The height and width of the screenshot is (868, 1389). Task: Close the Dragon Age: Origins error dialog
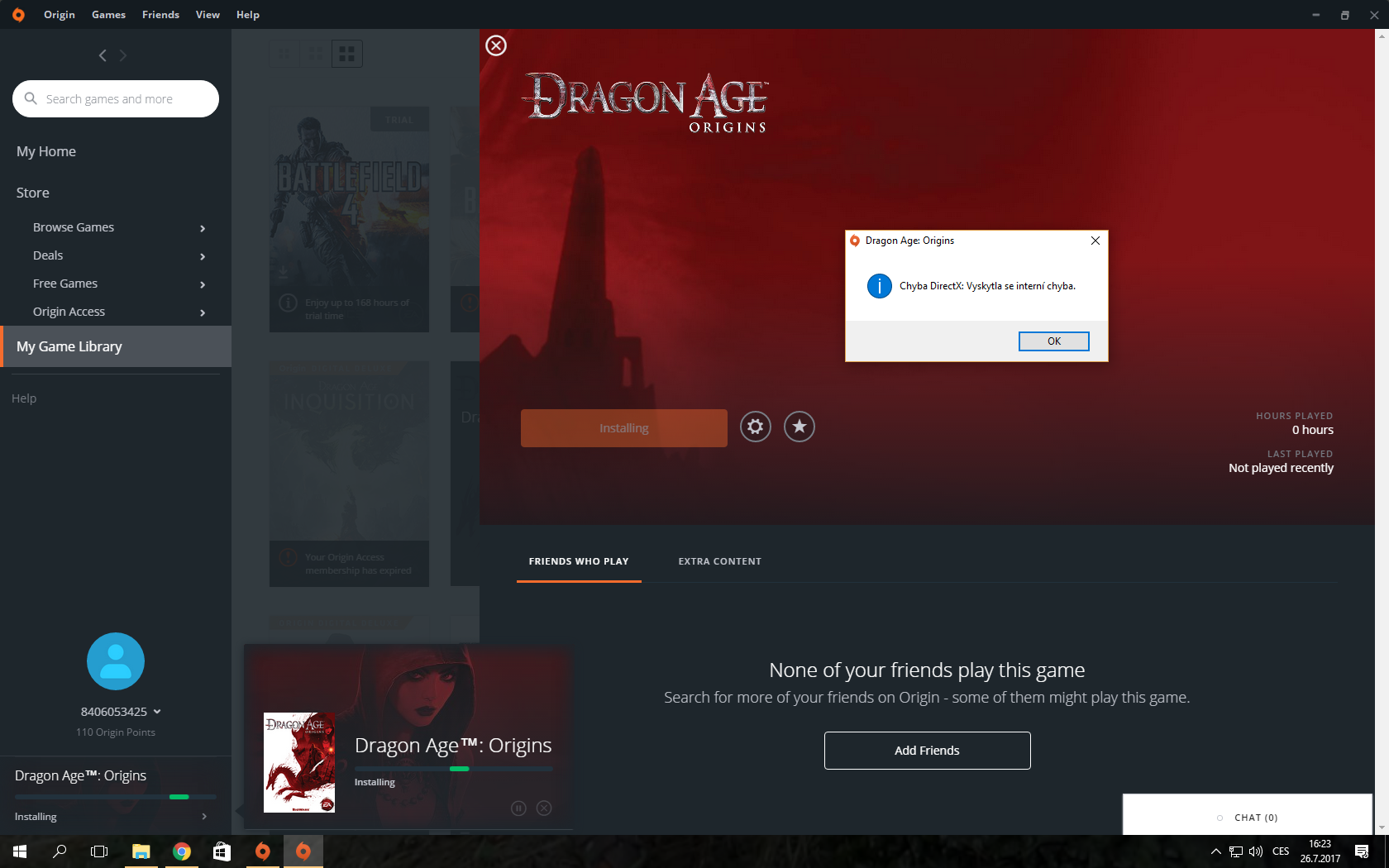pyautogui.click(x=1095, y=241)
